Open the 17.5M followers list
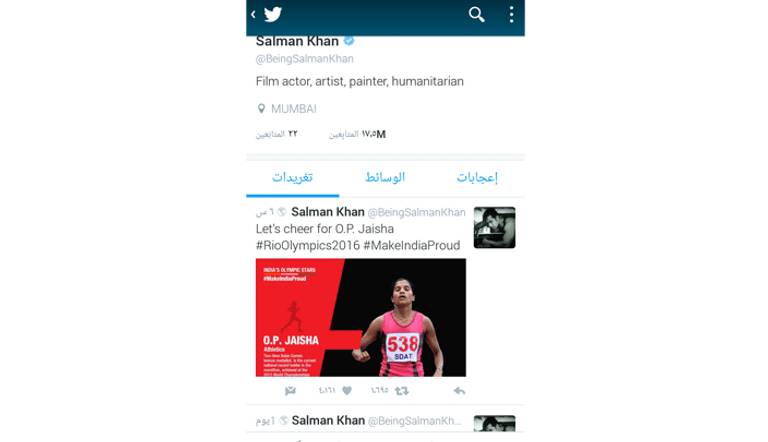Image resolution: width=768 pixels, height=442 pixels. click(357, 134)
